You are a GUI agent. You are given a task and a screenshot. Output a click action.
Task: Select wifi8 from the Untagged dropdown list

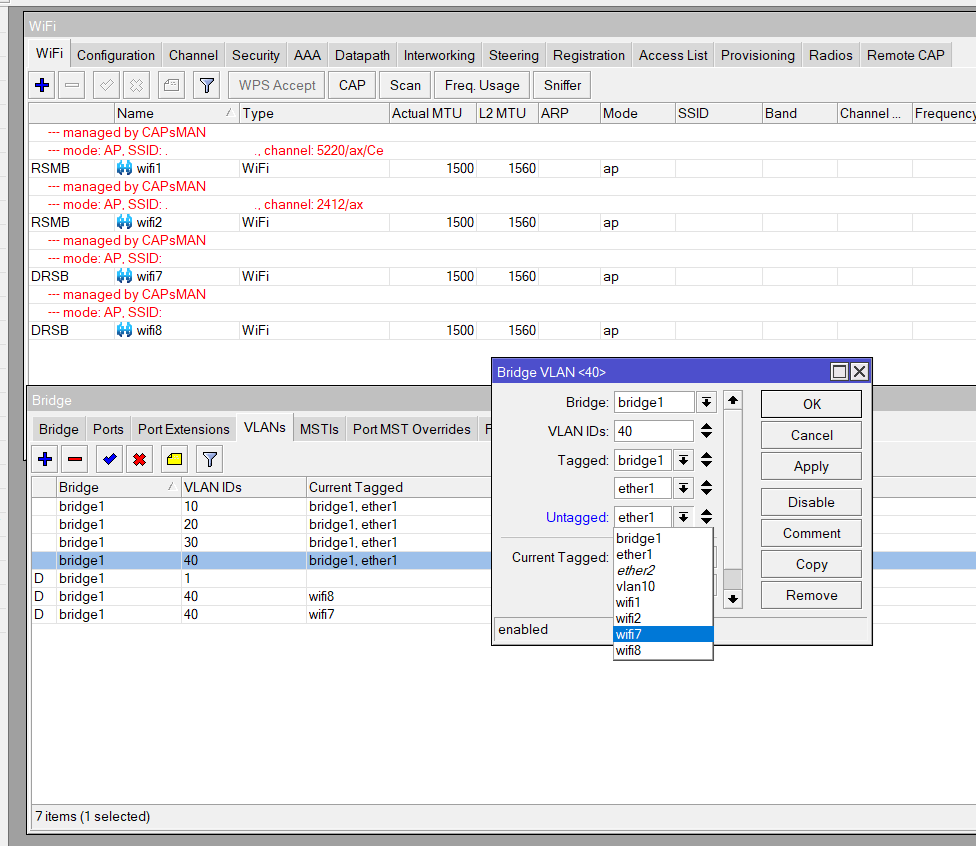click(x=629, y=651)
